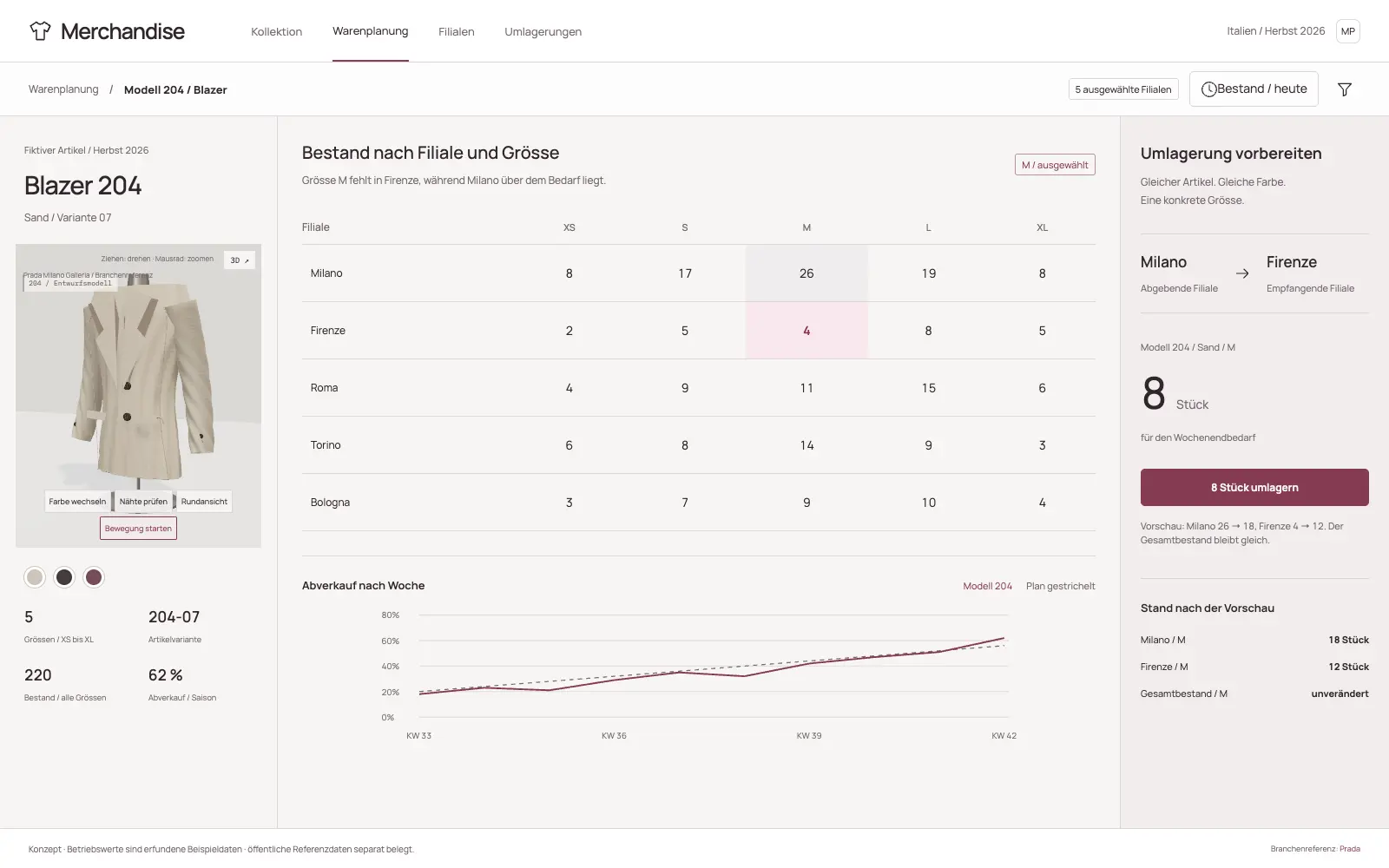
Task: Switch to the Filialen tab
Action: coord(456,32)
